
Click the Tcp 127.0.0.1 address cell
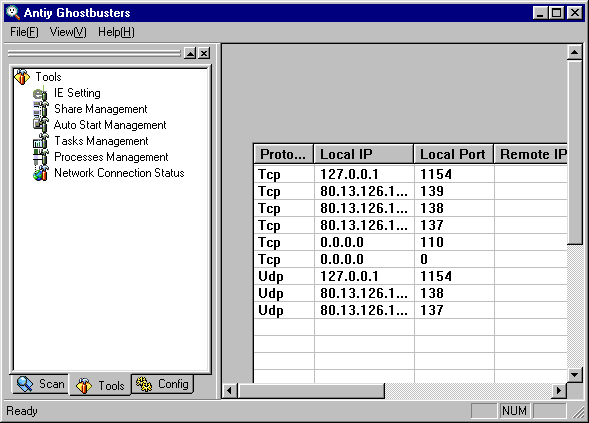(x=364, y=174)
